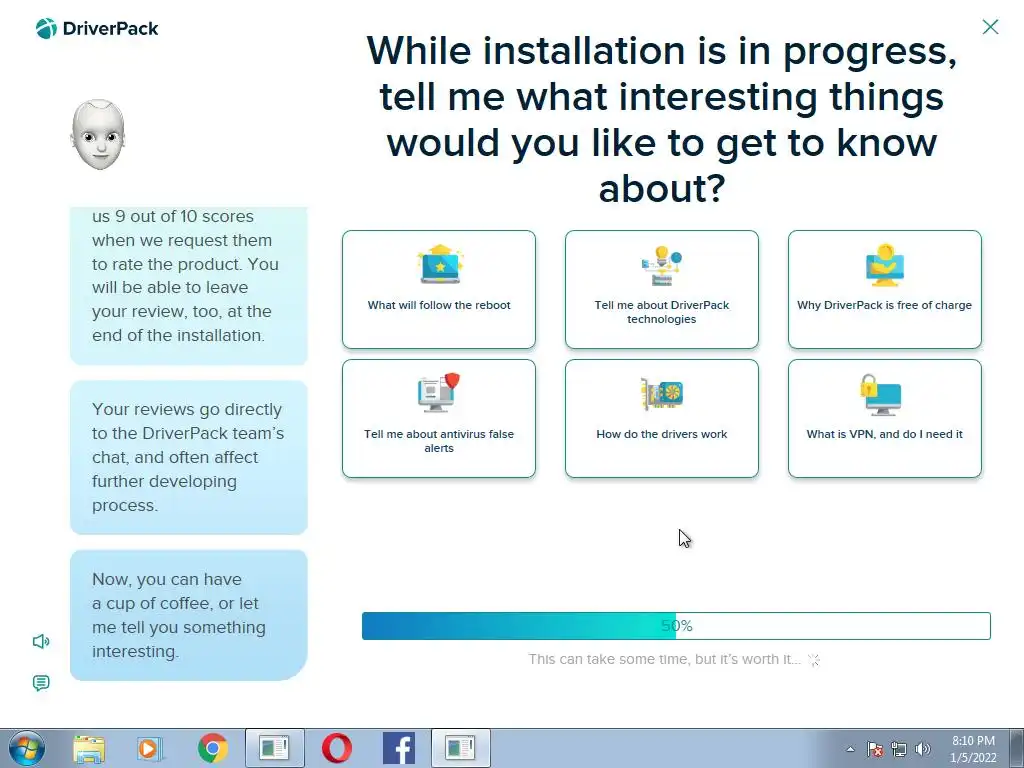This screenshot has height=768, width=1024.
Task: Close the DriverPack window with X
Action: click(x=990, y=27)
